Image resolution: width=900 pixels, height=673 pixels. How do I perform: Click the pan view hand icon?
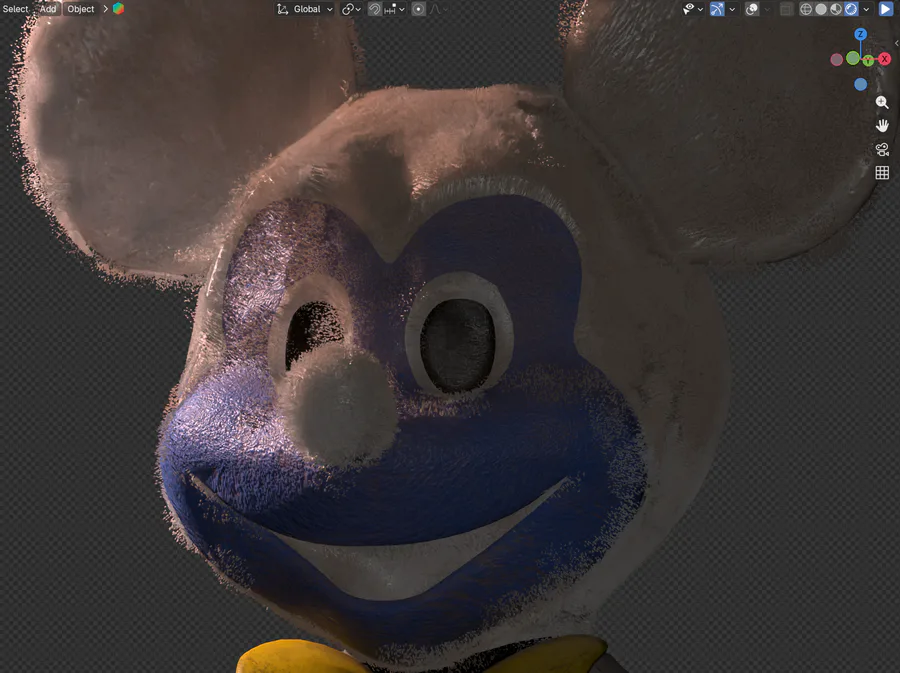tap(882, 126)
